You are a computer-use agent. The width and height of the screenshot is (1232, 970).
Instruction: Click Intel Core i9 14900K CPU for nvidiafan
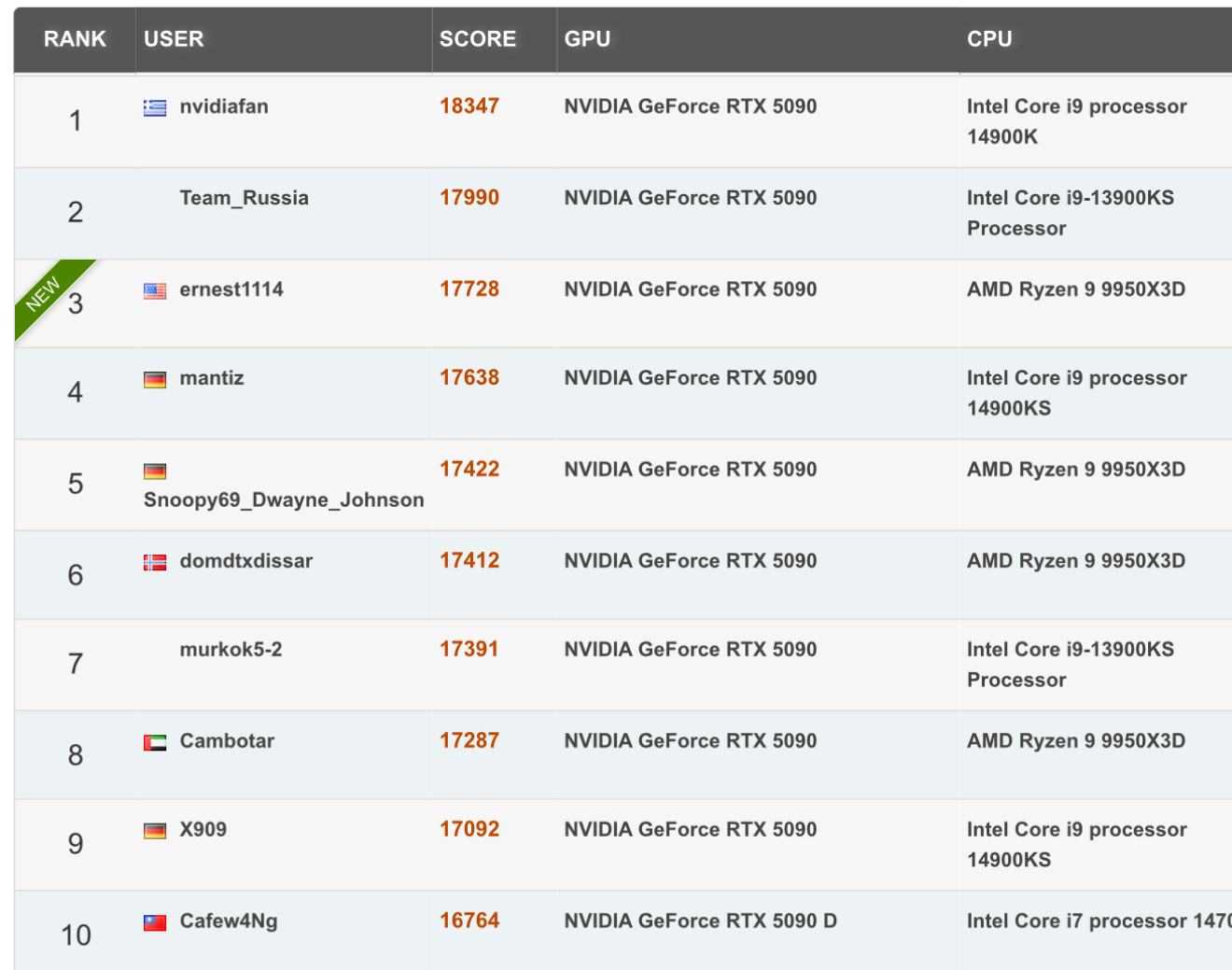pyautogui.click(x=1077, y=121)
